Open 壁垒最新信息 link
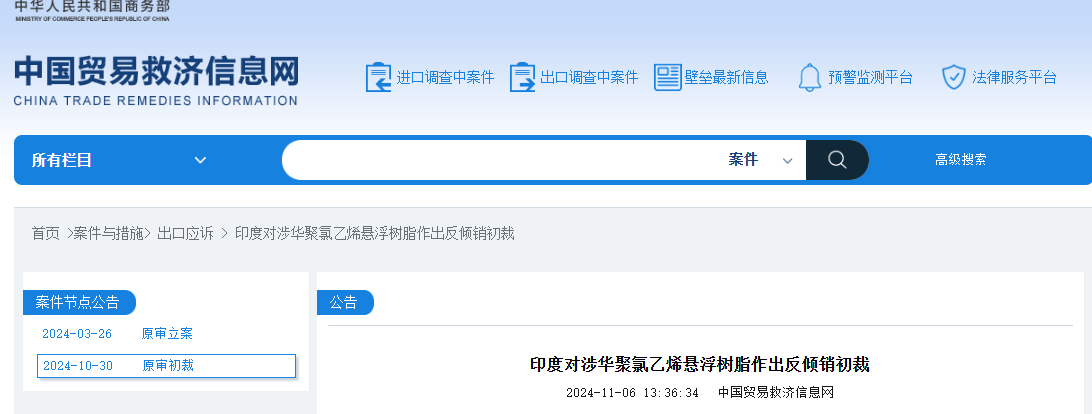Image resolution: width=1092 pixels, height=414 pixels. [x=726, y=77]
